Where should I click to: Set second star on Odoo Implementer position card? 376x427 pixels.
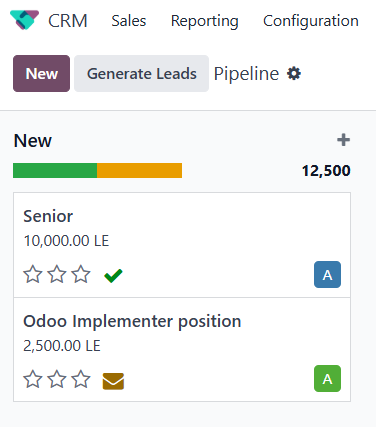pos(57,379)
